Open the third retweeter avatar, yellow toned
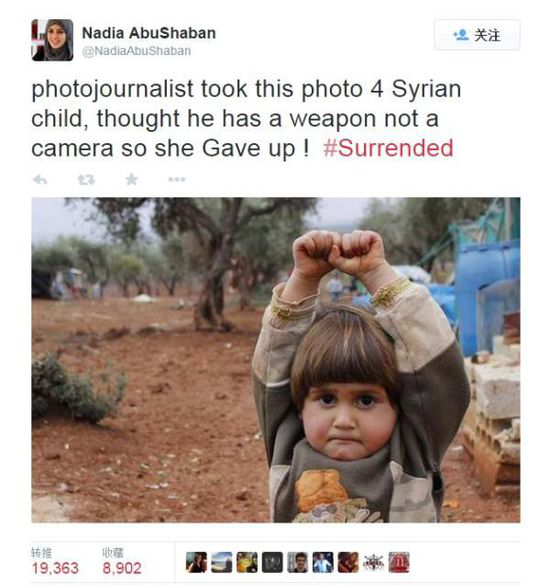 click(247, 562)
